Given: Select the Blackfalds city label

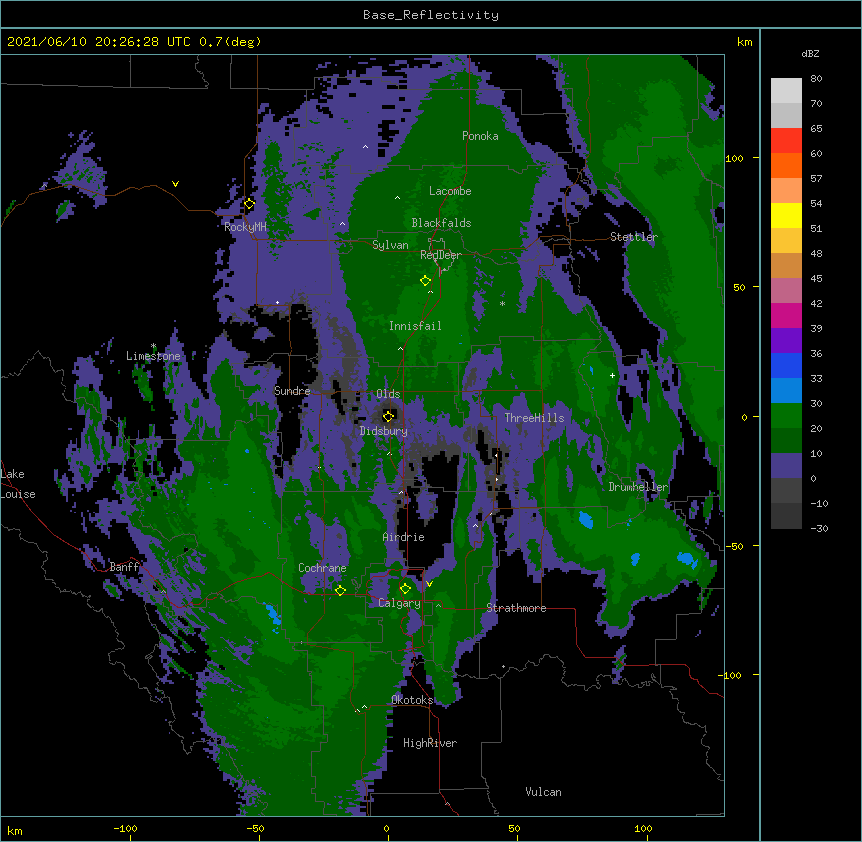Looking at the screenshot, I should tap(441, 223).
